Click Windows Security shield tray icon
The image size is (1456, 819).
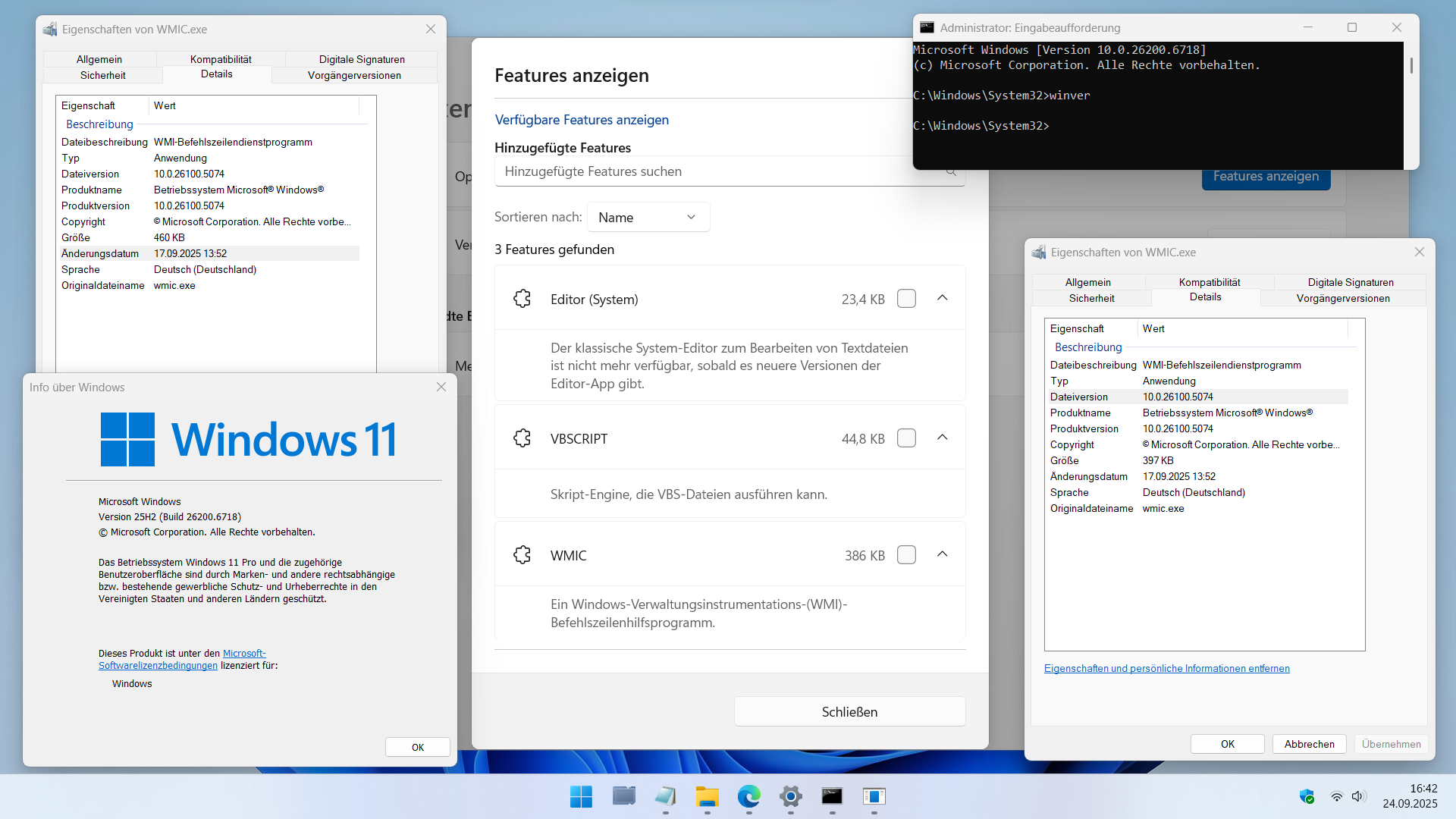pyautogui.click(x=1307, y=796)
